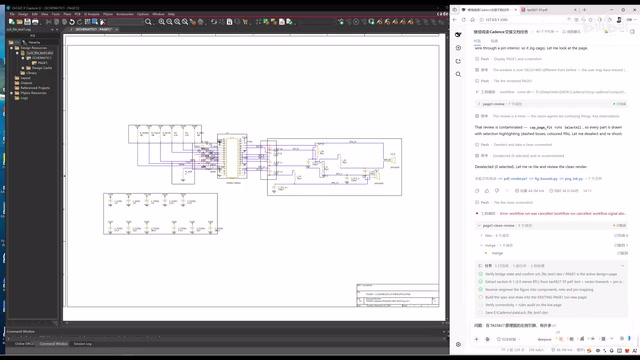
Task: Reload the browser page
Action: (464, 20)
